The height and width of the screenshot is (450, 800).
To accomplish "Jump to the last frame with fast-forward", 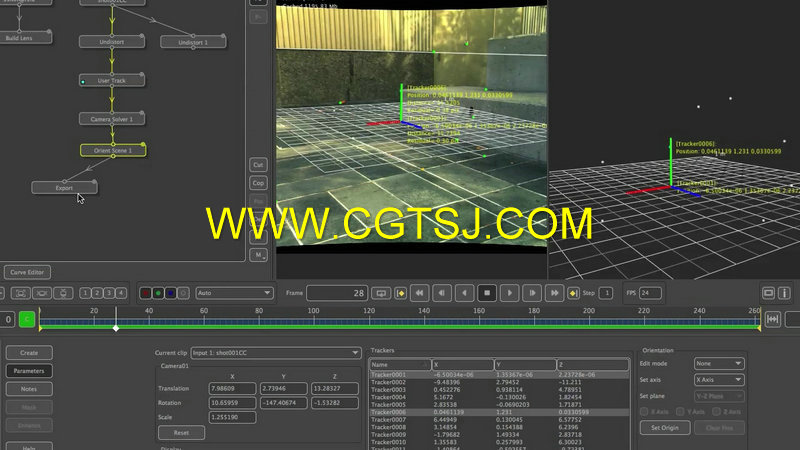I will pos(554,293).
